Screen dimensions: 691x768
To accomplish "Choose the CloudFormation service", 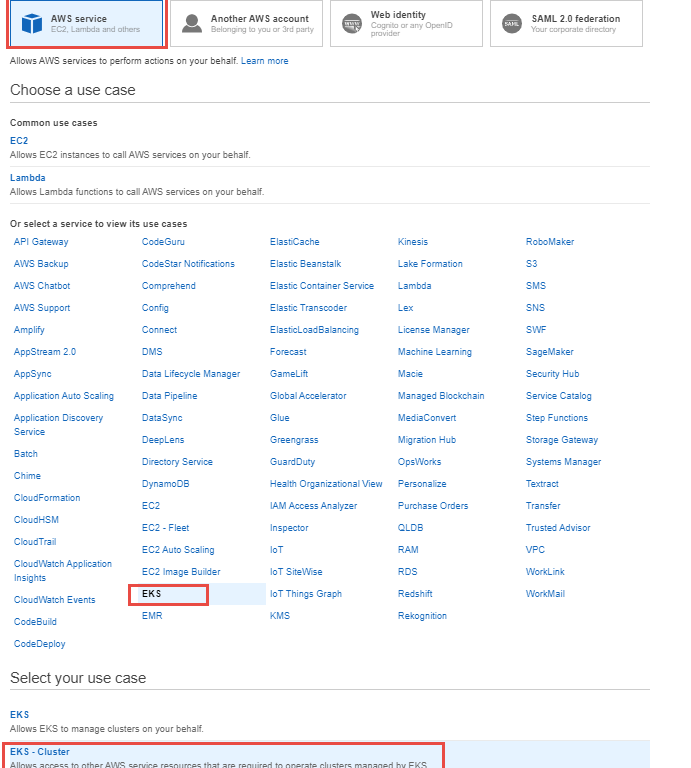I will point(47,498).
